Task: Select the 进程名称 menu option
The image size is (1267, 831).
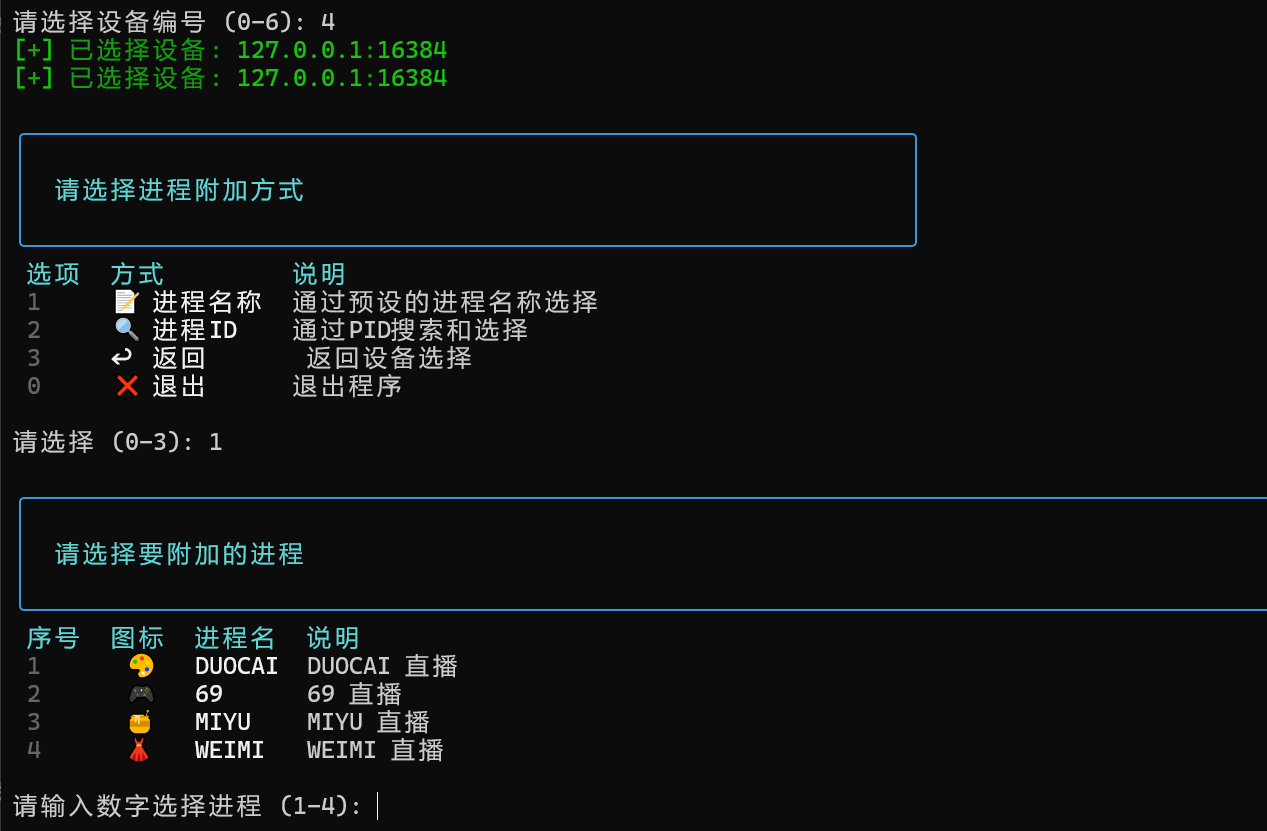Action: [206, 302]
